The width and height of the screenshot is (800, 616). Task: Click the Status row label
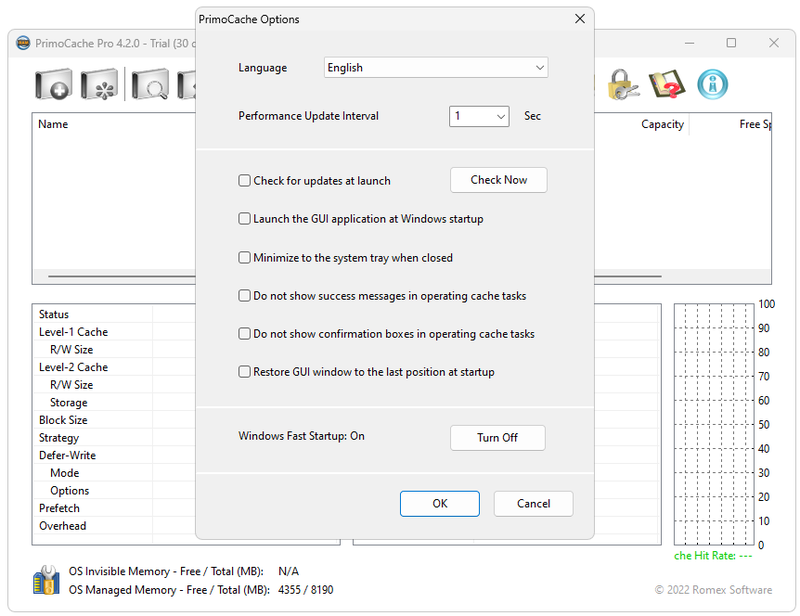coord(54,314)
